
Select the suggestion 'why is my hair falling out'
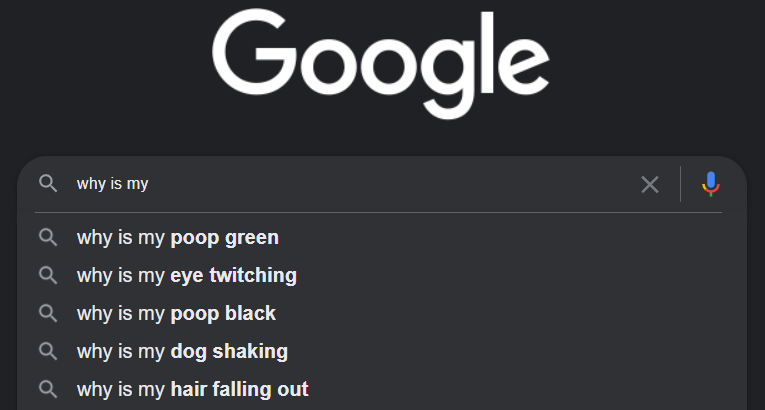coord(382,390)
